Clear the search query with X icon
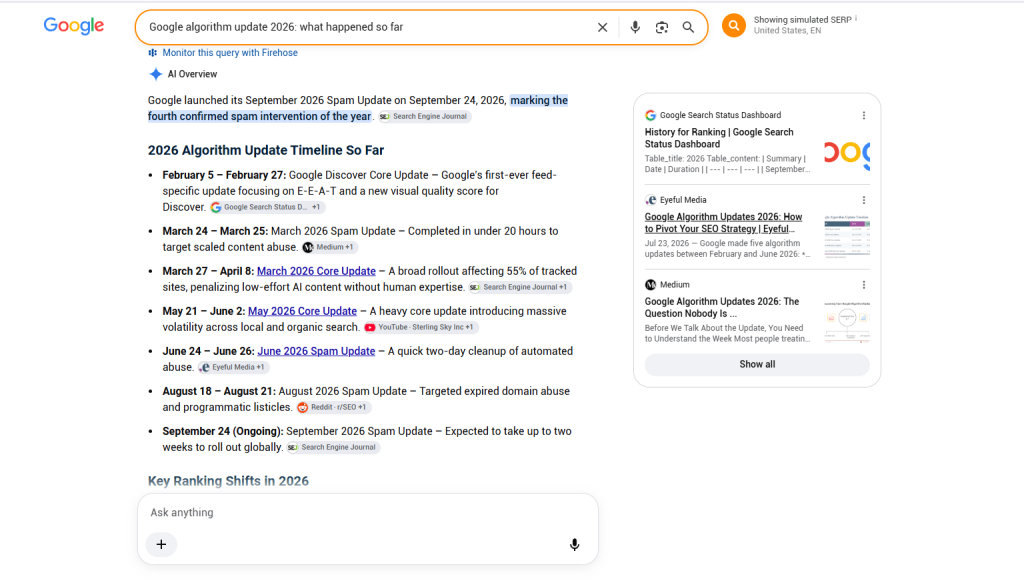 pos(602,27)
